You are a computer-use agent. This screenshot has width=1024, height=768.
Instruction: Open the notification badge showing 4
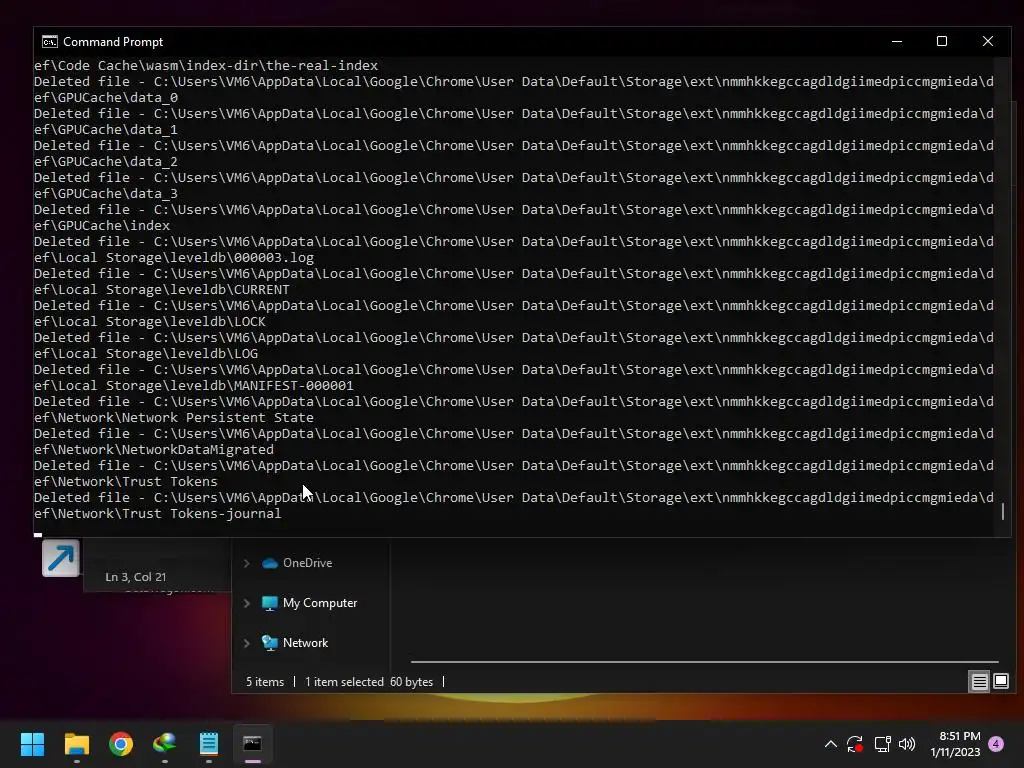coord(996,744)
